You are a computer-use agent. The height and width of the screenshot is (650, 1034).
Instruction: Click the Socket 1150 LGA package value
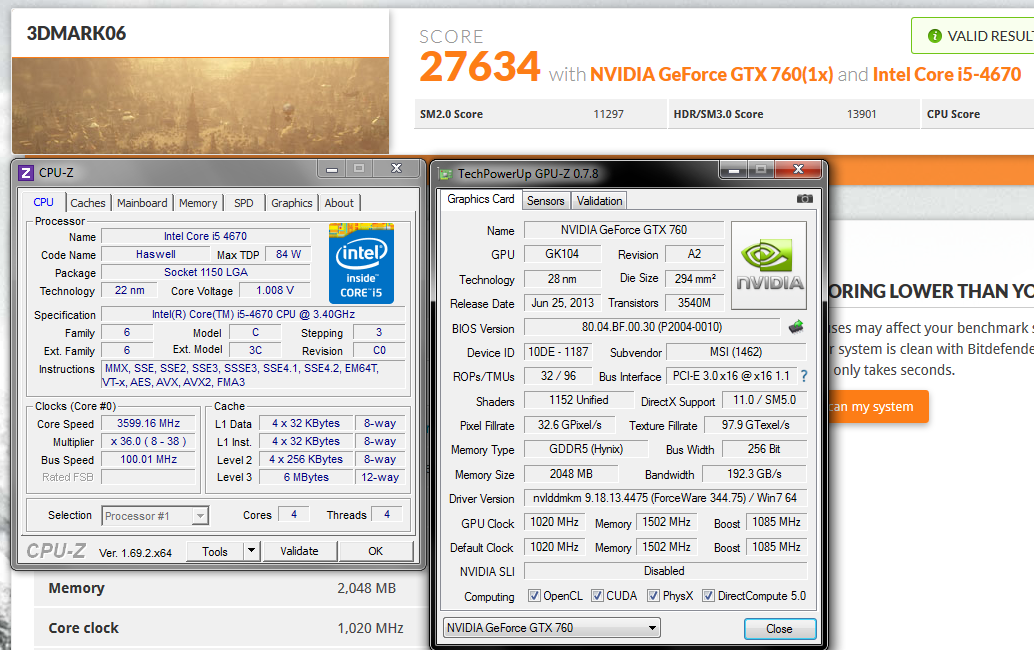click(206, 272)
